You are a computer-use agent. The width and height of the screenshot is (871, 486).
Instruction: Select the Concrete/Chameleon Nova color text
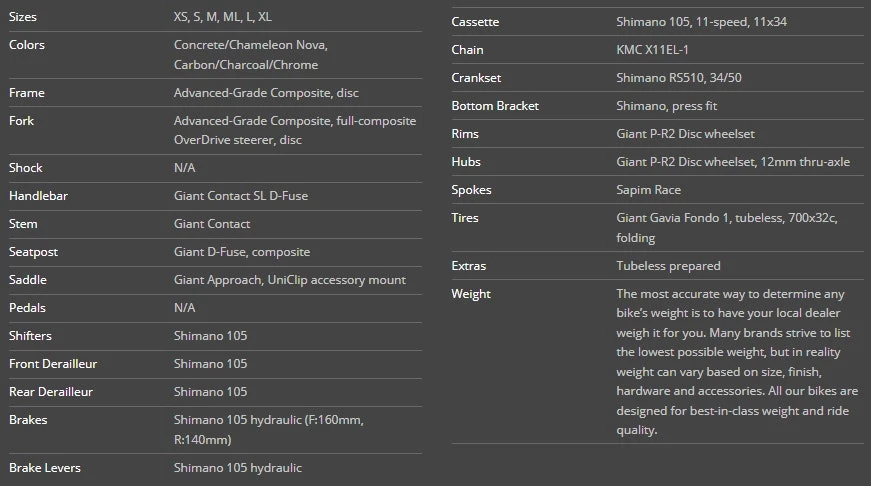pos(250,45)
